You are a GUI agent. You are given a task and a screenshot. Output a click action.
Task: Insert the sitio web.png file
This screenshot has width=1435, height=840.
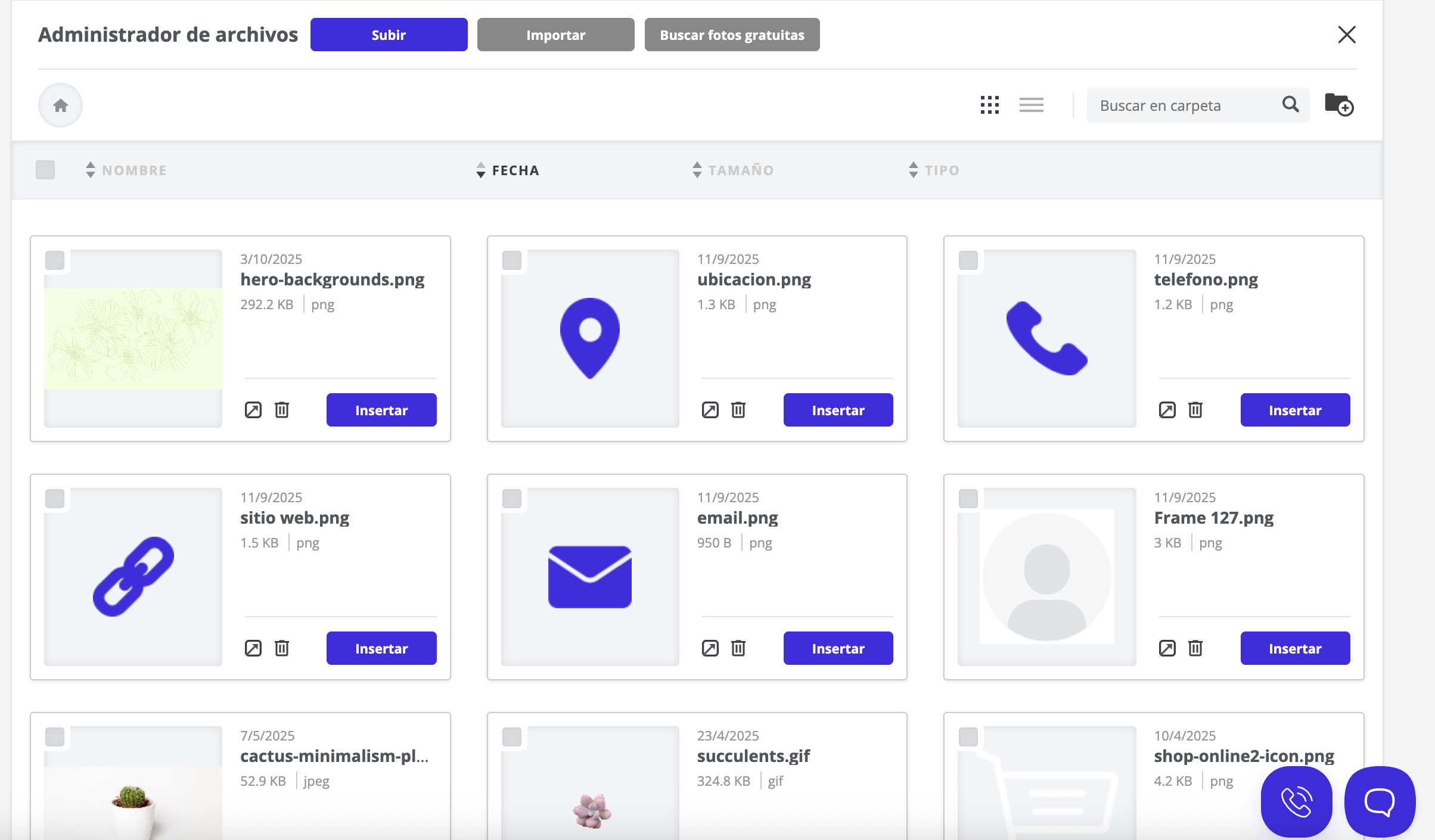(381, 648)
